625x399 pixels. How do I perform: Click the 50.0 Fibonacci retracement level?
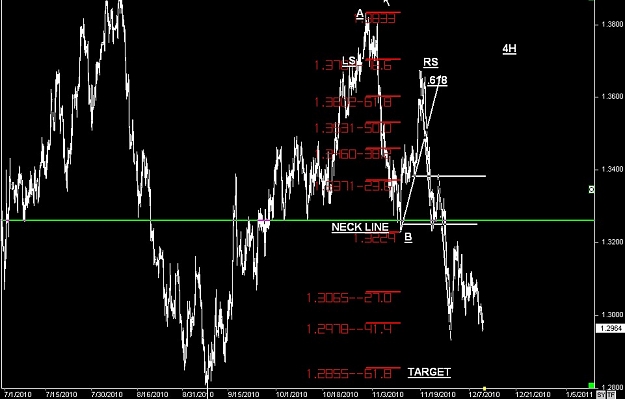(x=353, y=128)
